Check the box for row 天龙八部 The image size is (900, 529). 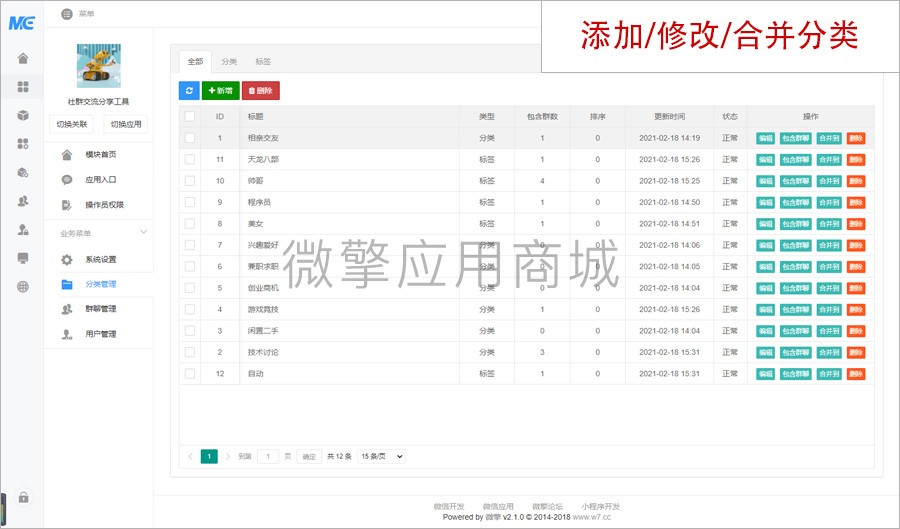190,160
